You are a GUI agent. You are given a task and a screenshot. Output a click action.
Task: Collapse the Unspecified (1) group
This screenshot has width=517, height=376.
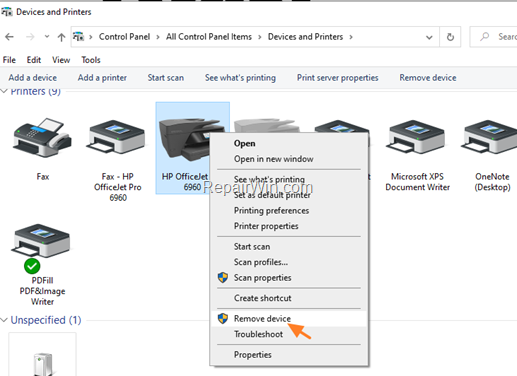coord(4,320)
